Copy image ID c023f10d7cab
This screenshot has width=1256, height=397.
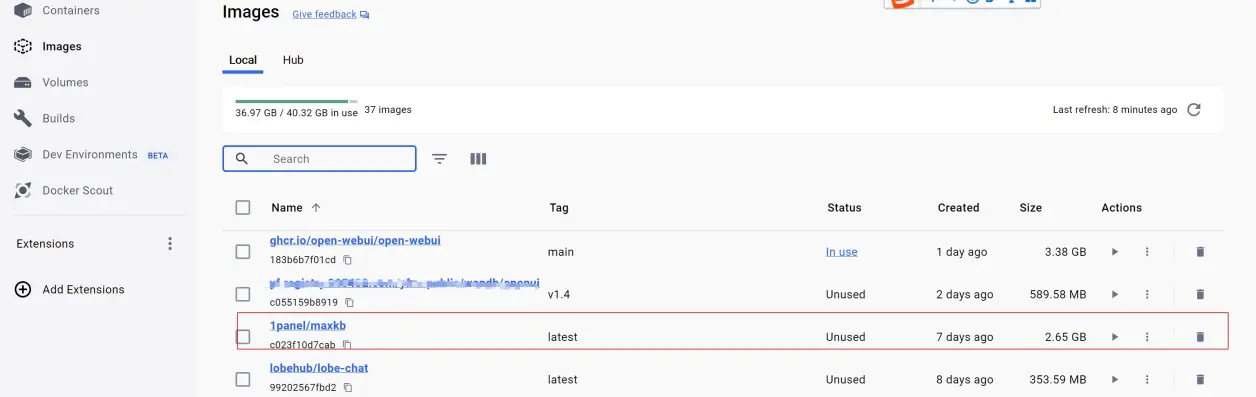(347, 345)
